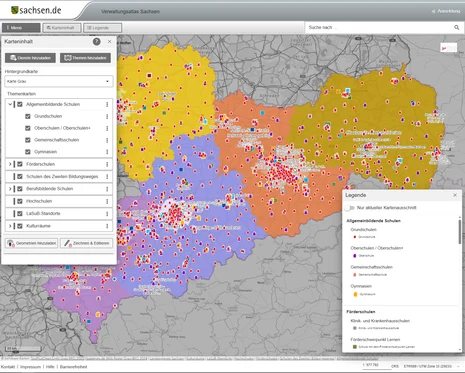Click the Gemeinschaftsschule legend swatch

point(355,275)
